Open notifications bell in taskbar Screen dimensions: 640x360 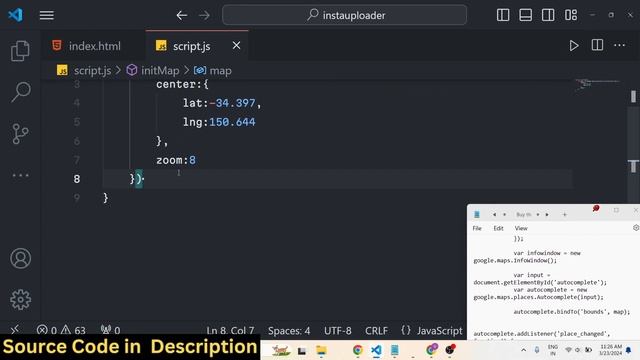click(629, 350)
